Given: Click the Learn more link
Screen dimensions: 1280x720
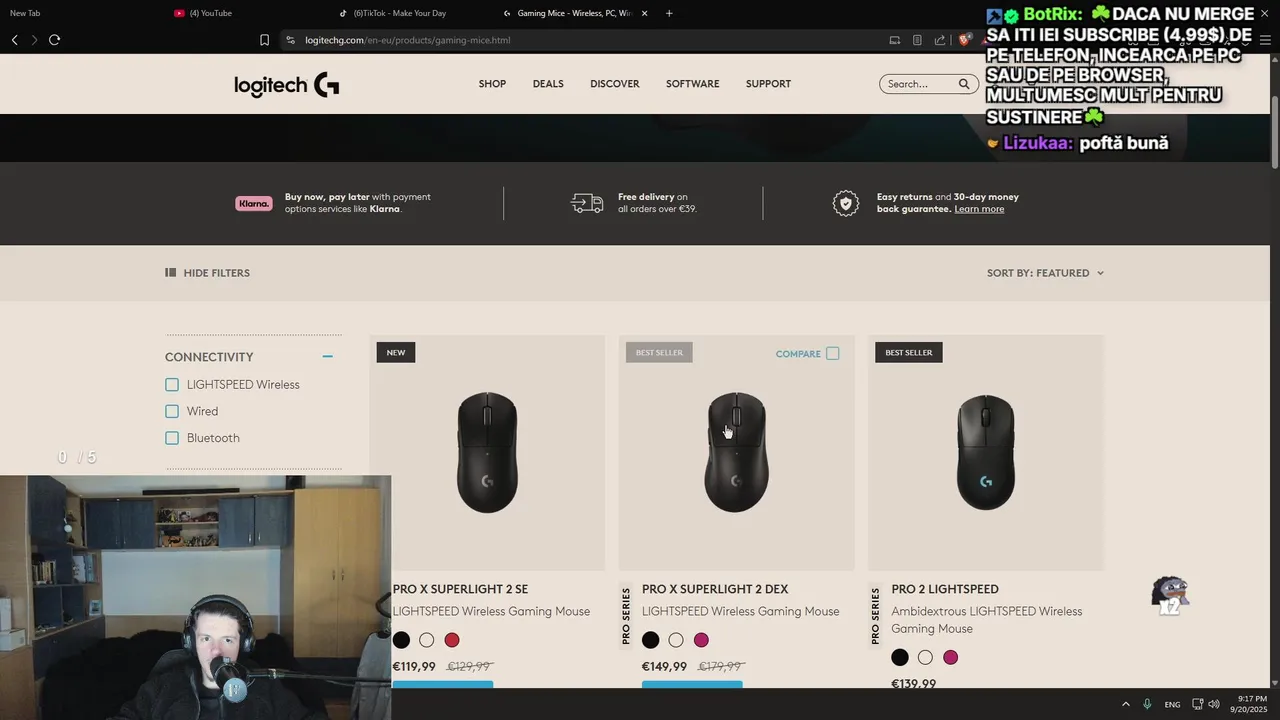Looking at the screenshot, I should coord(979,209).
